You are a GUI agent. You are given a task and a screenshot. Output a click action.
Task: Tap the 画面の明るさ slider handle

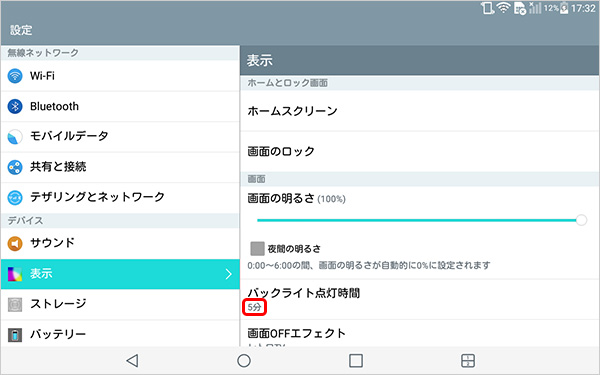[x=581, y=220]
